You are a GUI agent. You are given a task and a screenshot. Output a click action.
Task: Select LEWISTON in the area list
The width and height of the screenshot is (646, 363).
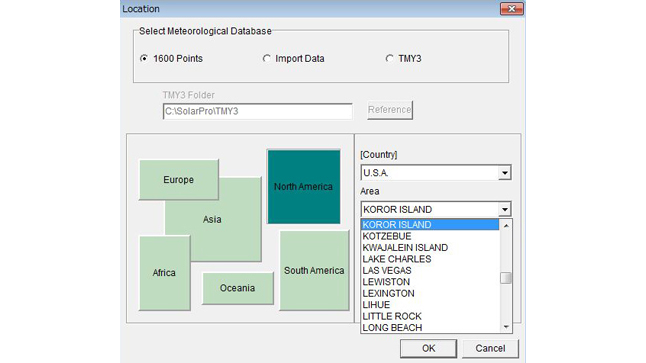(x=430, y=282)
